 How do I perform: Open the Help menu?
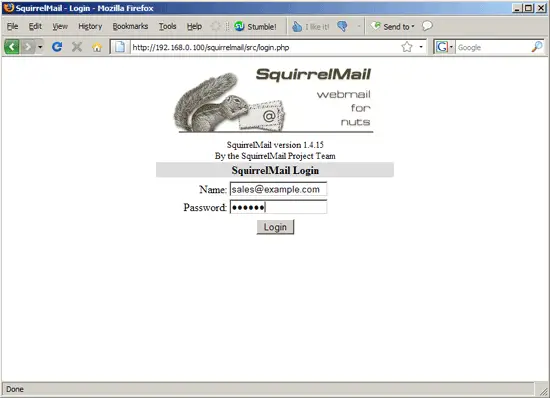(194, 26)
